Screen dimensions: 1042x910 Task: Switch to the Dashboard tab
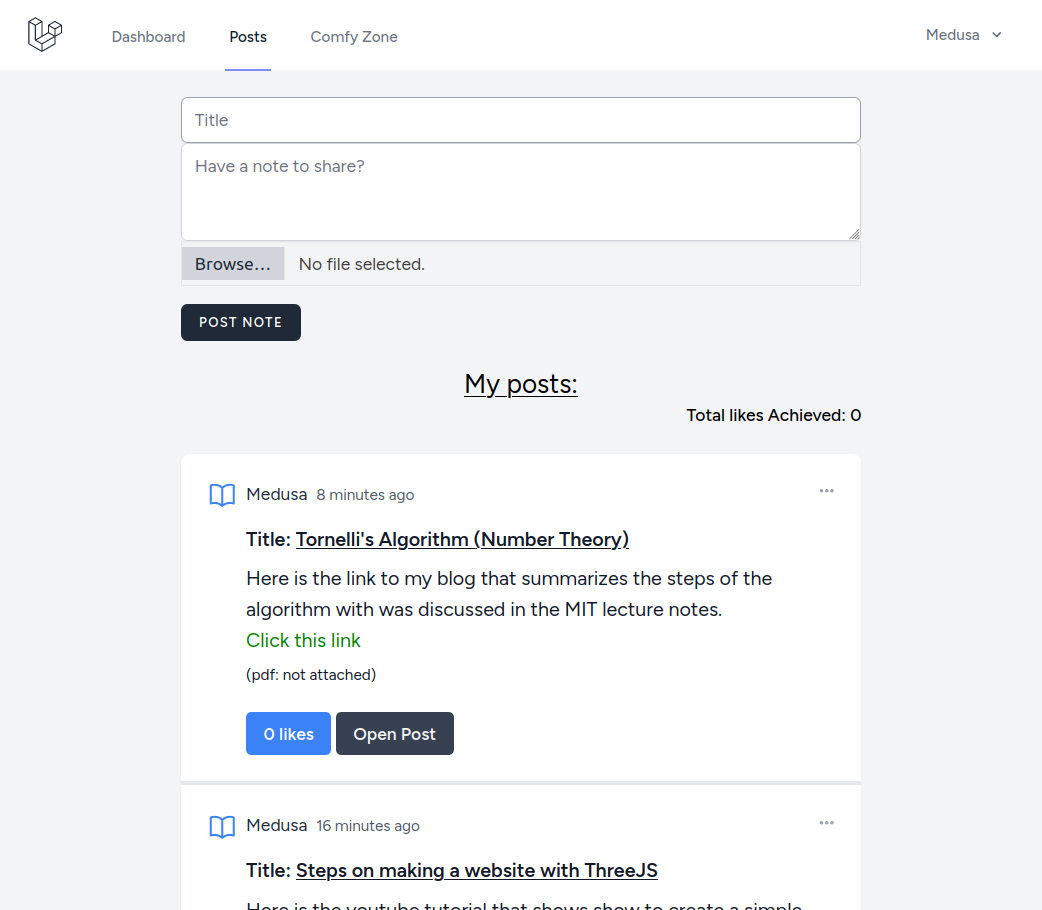click(148, 36)
